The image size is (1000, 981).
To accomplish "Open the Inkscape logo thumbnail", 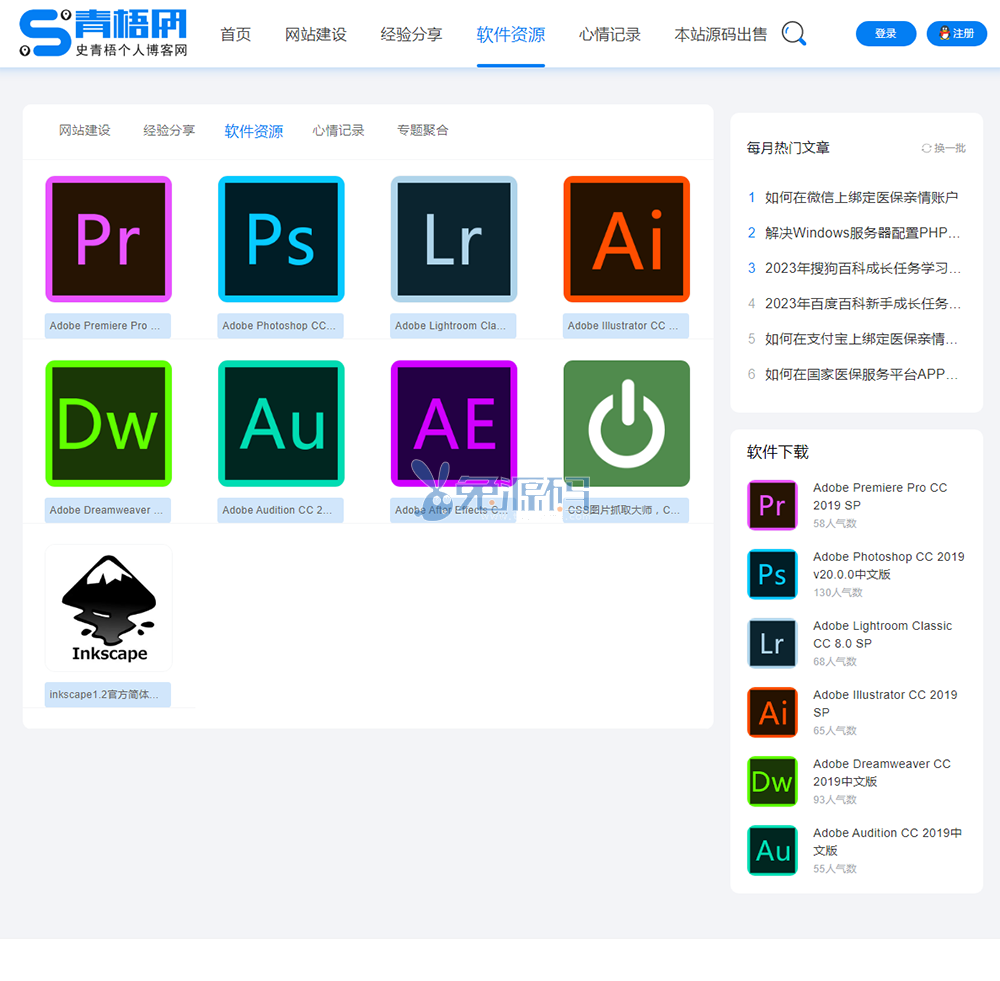I will point(108,608).
